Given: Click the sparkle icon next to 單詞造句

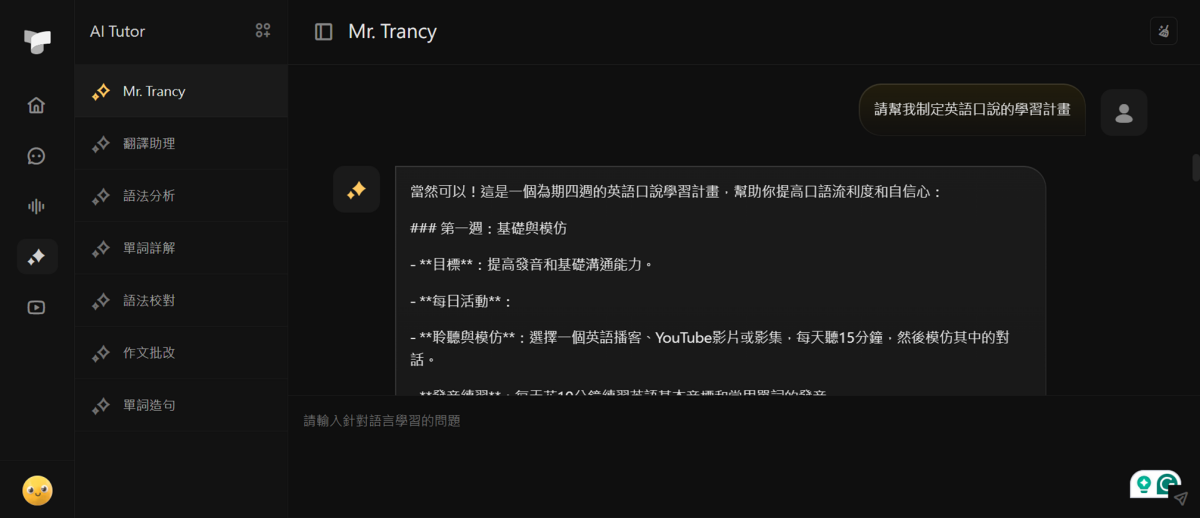Looking at the screenshot, I should (101, 406).
